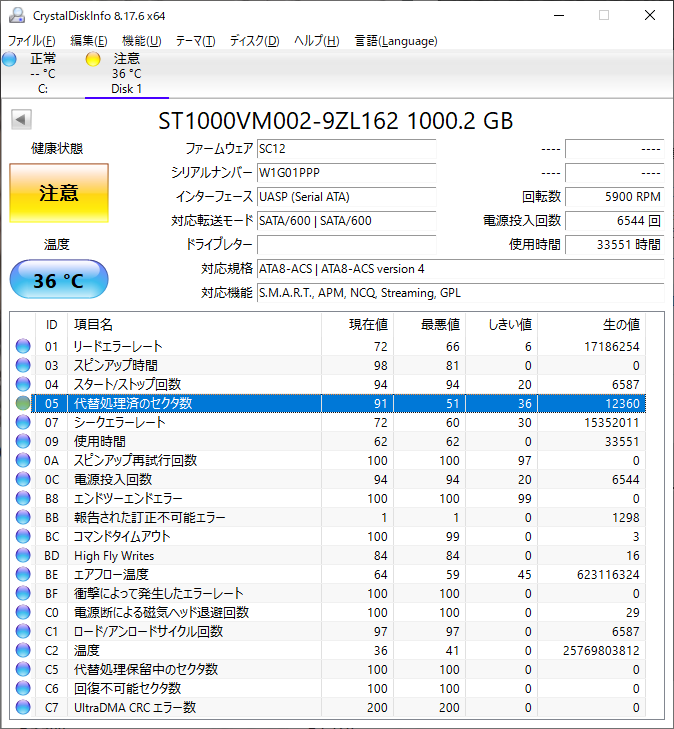Click the previous disk arrow icon
The height and width of the screenshot is (729, 674).
click(x=21, y=119)
